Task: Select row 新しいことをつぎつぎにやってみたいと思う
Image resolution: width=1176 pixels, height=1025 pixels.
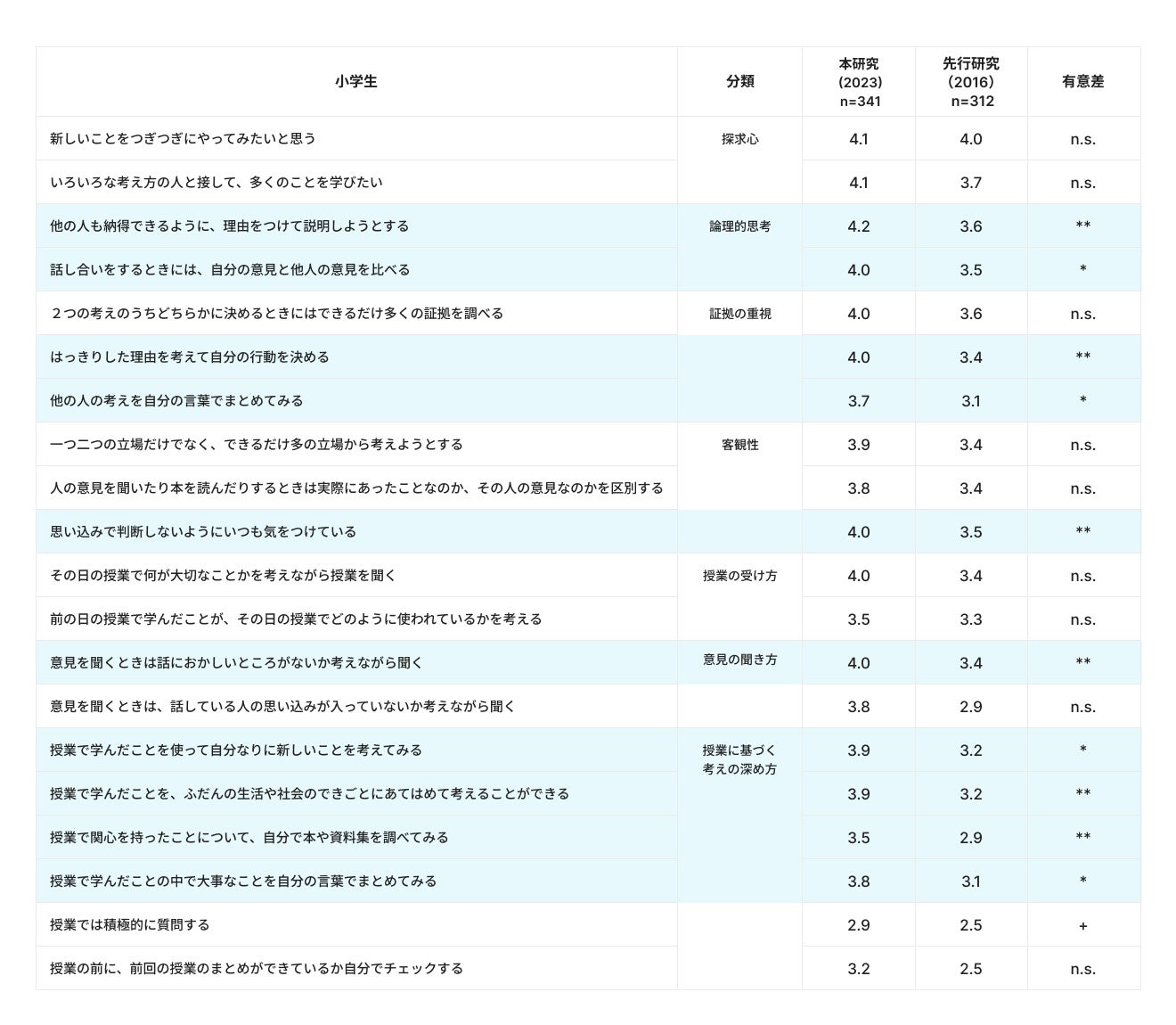Action: pos(588,138)
